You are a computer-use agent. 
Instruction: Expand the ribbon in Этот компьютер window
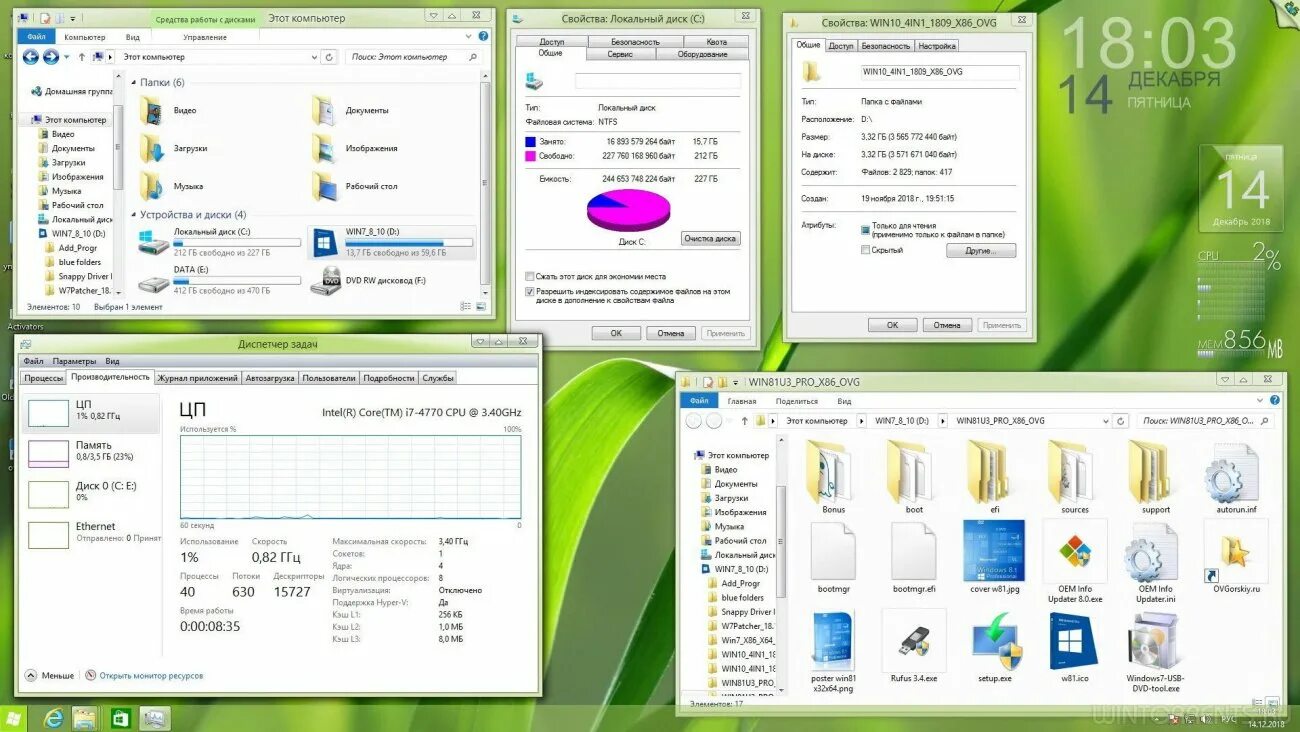click(467, 36)
